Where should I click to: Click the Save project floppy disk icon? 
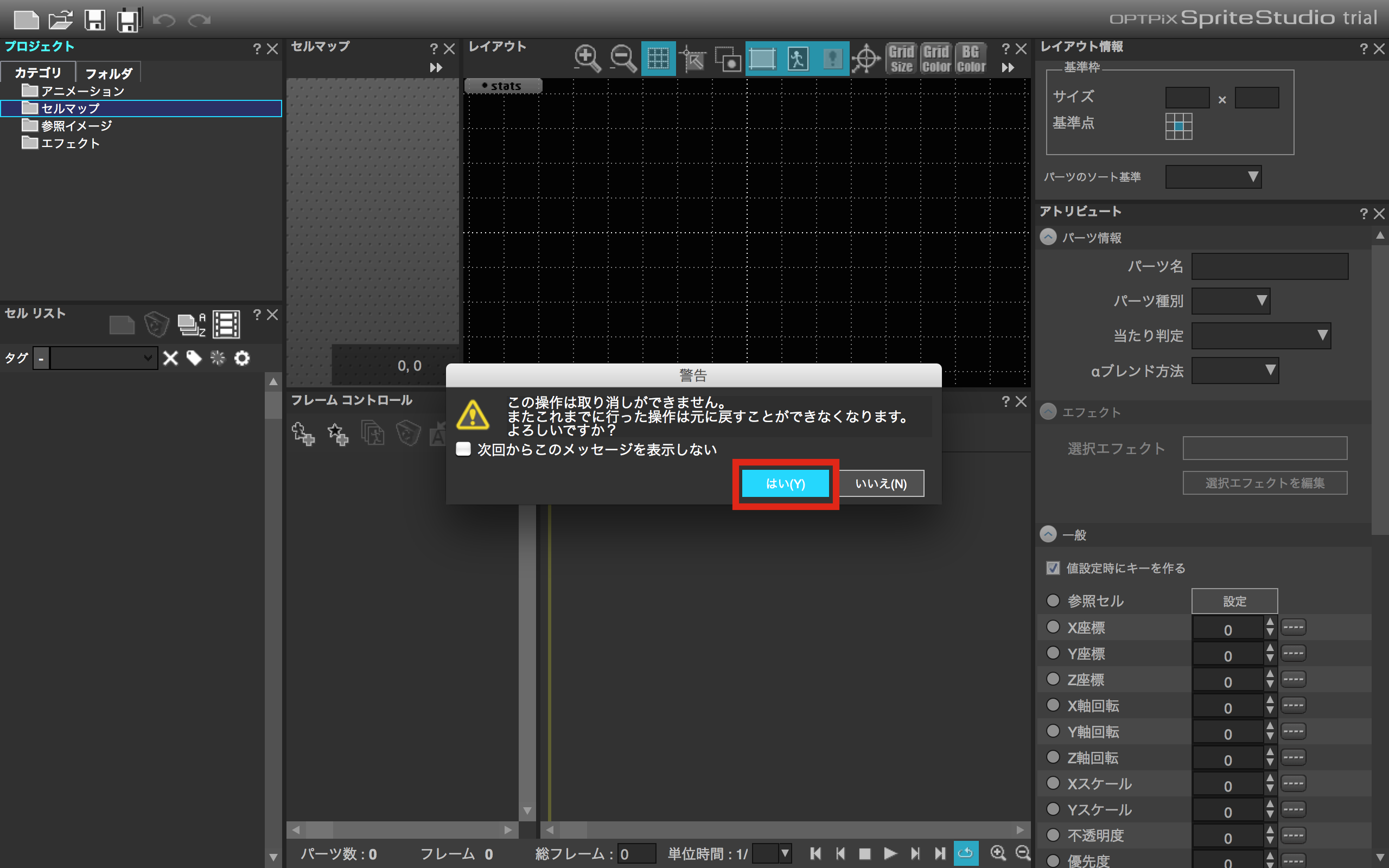[95, 20]
